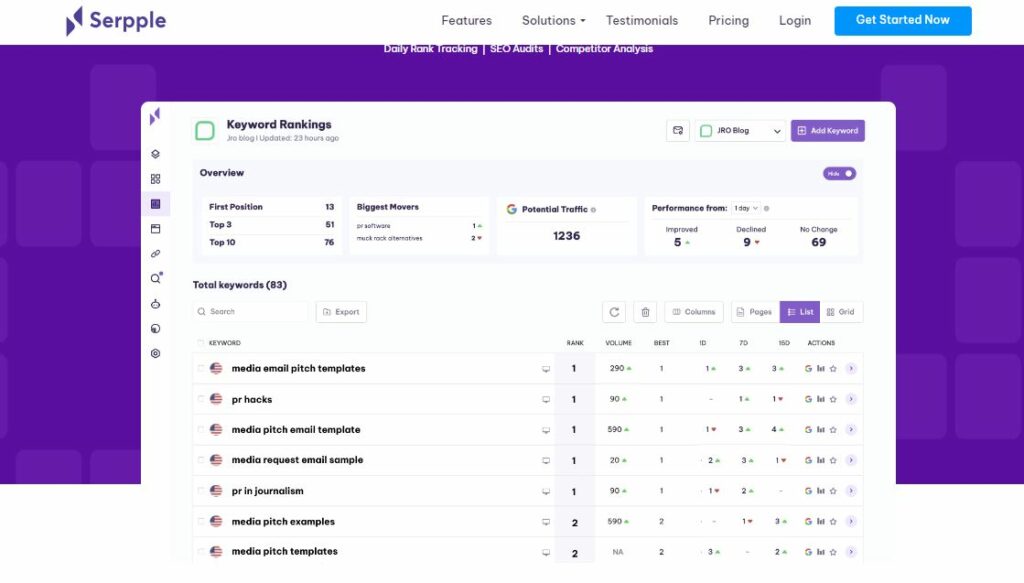Open the JRO Blog project dropdown
Image resolution: width=1024 pixels, height=583 pixels.
pyautogui.click(x=741, y=131)
